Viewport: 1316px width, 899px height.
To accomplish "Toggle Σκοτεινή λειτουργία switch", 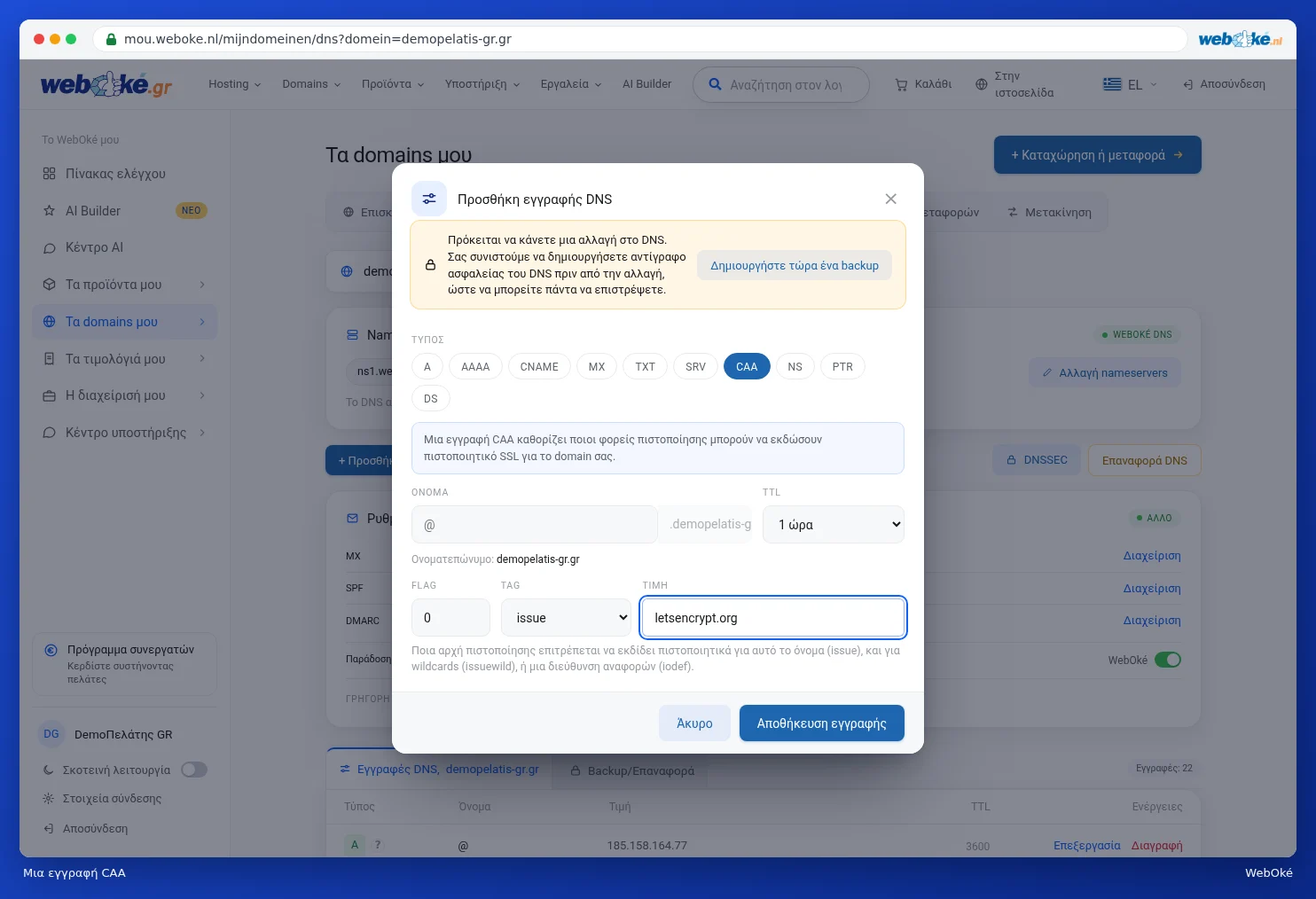I will click(x=194, y=770).
